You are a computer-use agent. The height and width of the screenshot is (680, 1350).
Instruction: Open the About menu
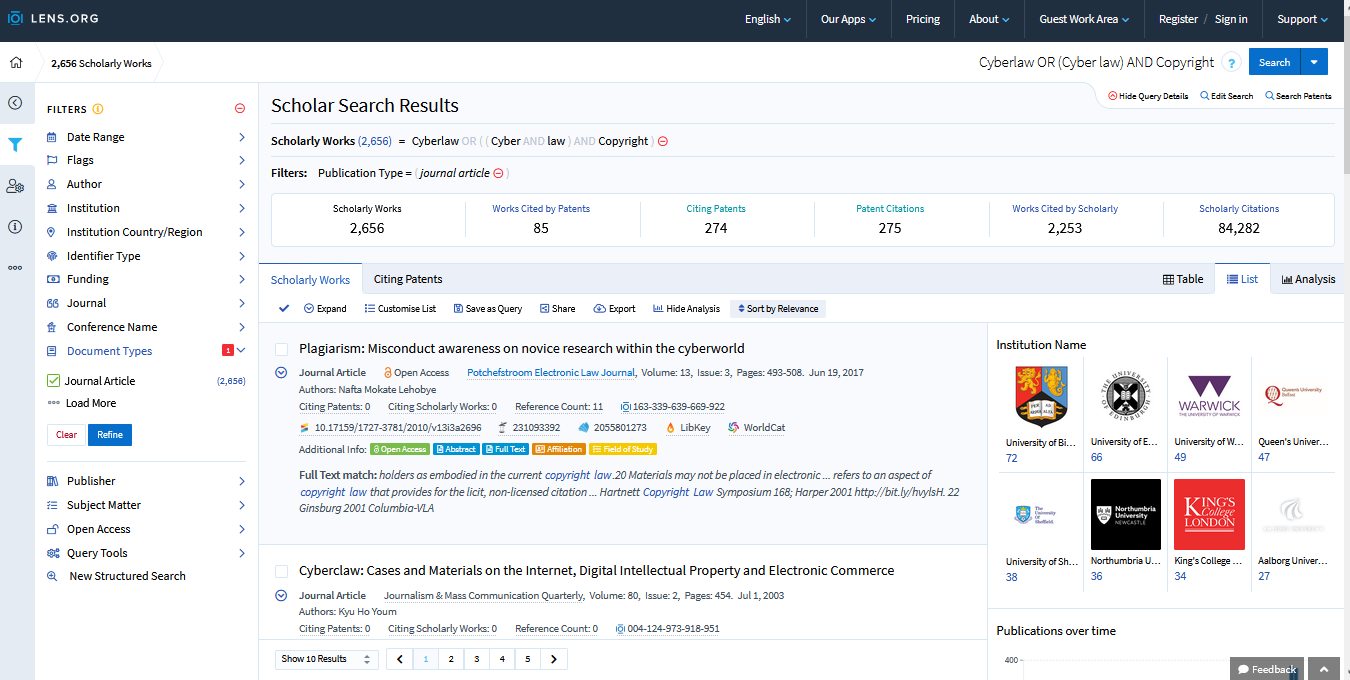click(x=989, y=19)
